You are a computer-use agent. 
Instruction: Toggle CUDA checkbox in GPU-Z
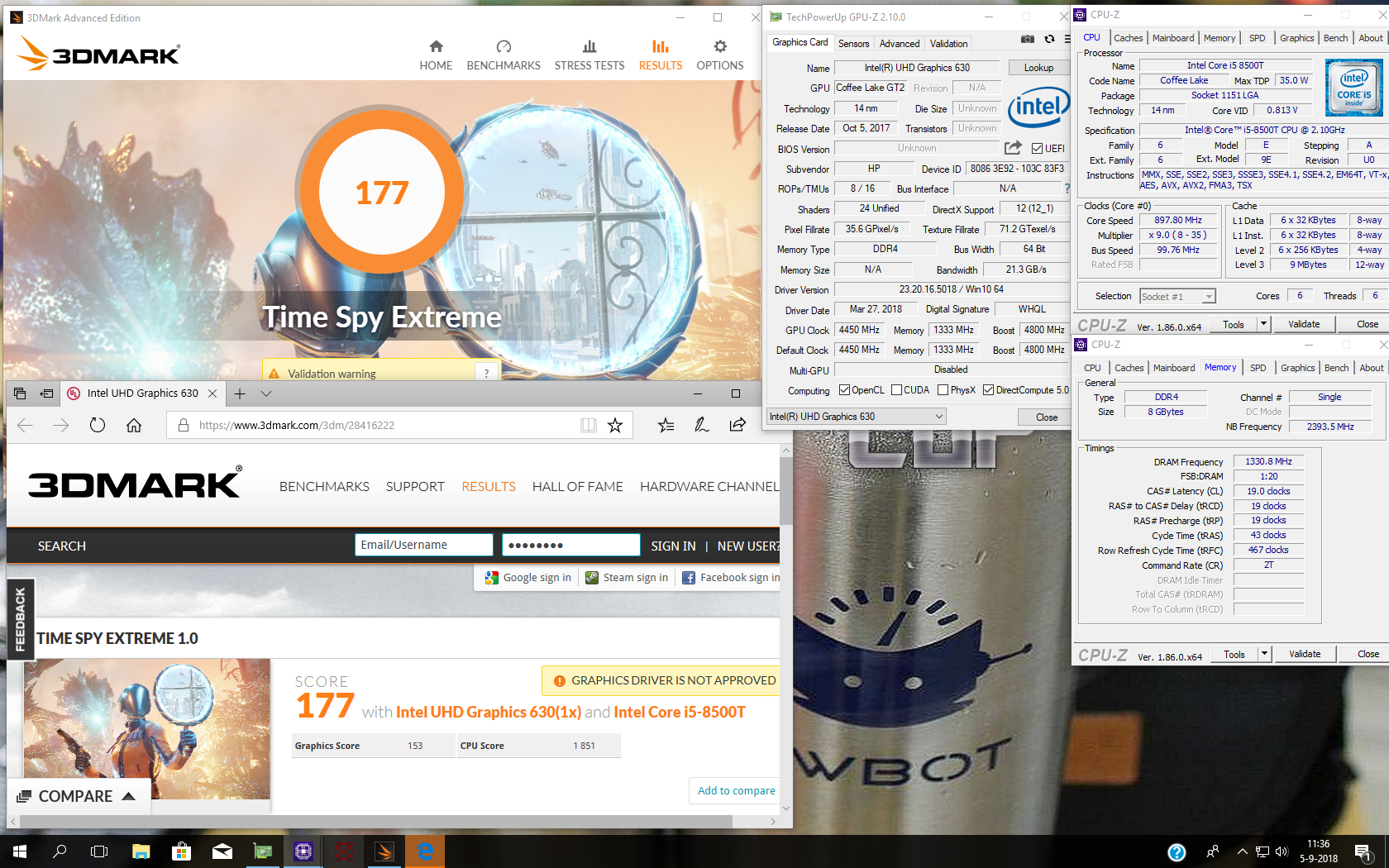(x=896, y=390)
